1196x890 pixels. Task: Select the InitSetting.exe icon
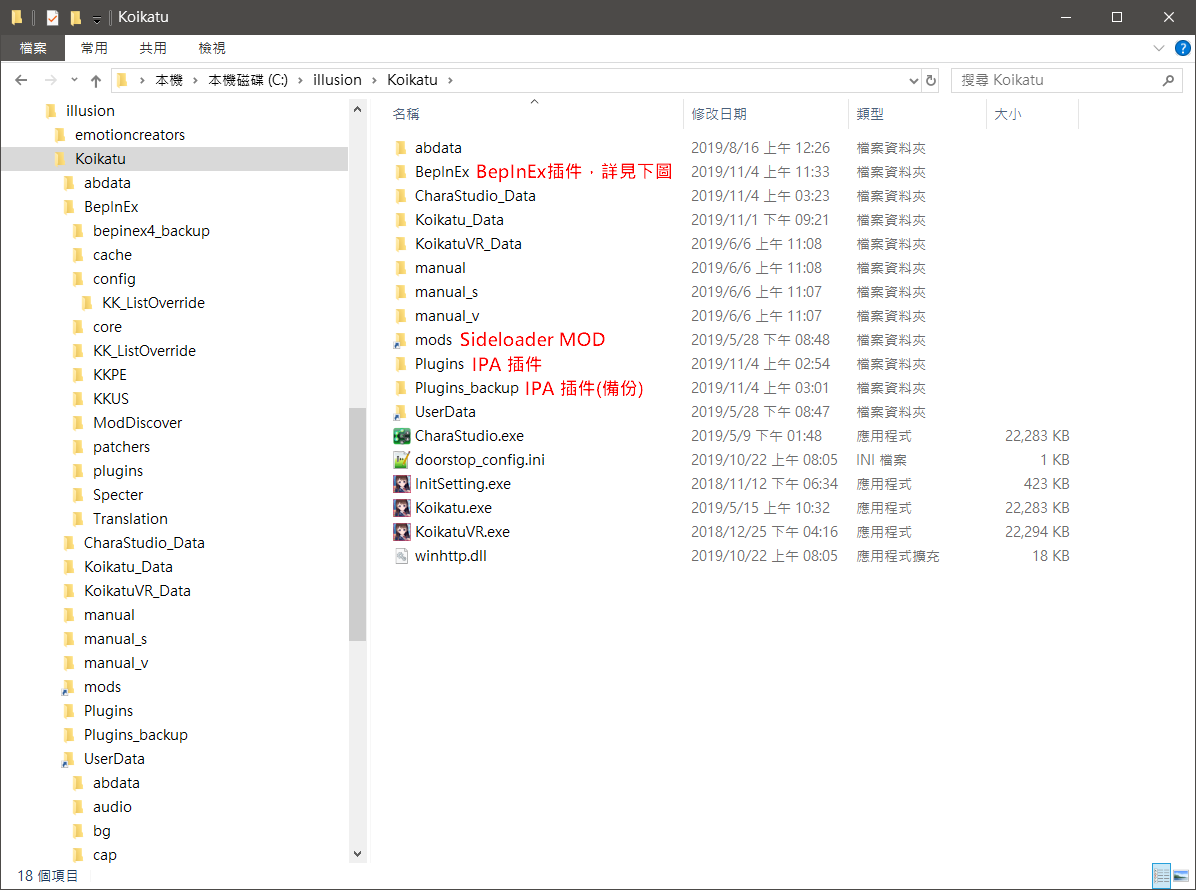[402, 484]
